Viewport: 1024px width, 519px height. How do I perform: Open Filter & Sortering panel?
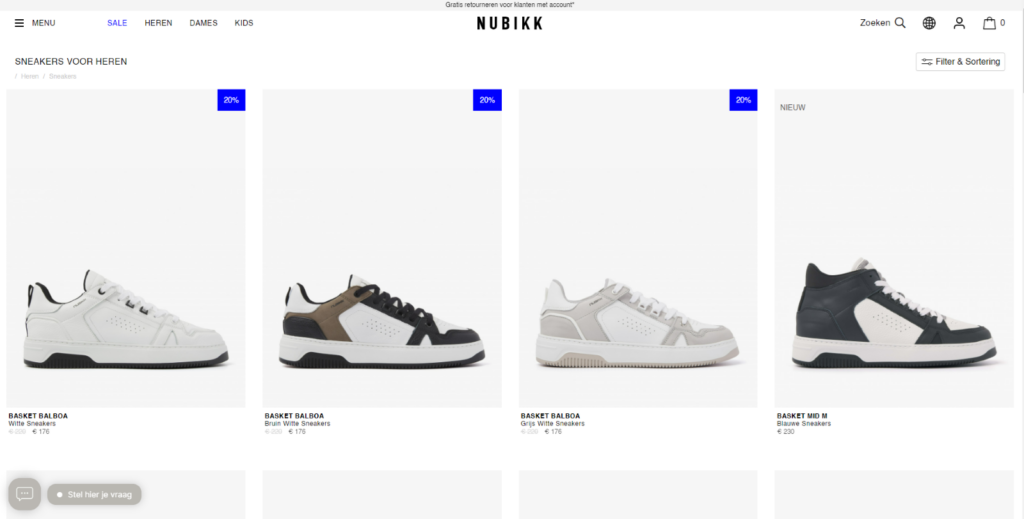coord(960,61)
